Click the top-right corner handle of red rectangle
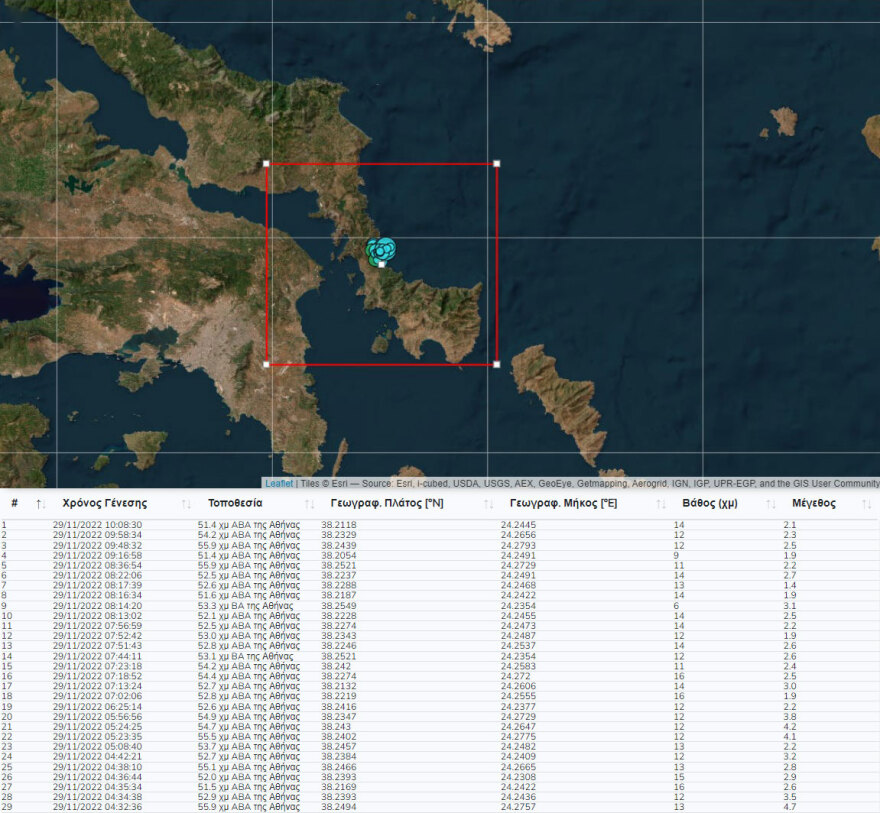 click(497, 163)
